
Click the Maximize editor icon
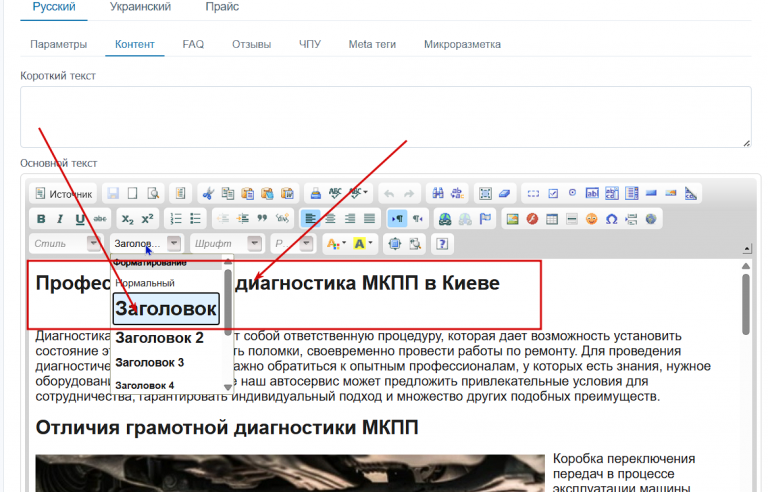[395, 244]
